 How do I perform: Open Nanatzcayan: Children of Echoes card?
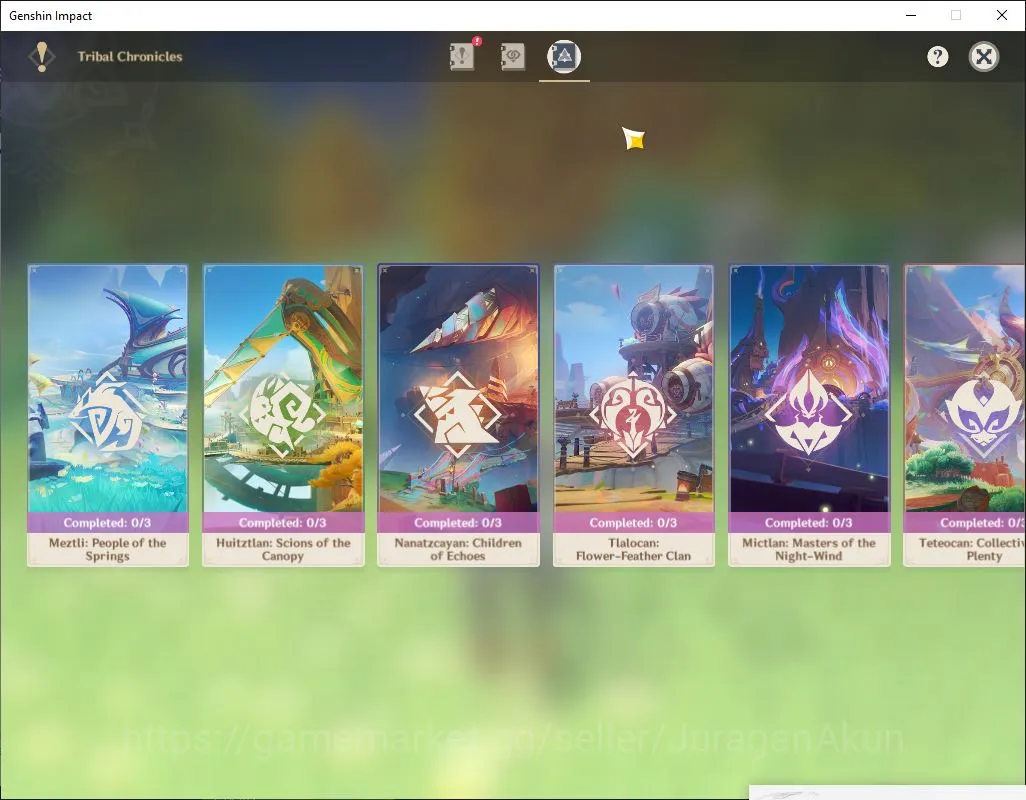pyautogui.click(x=459, y=415)
